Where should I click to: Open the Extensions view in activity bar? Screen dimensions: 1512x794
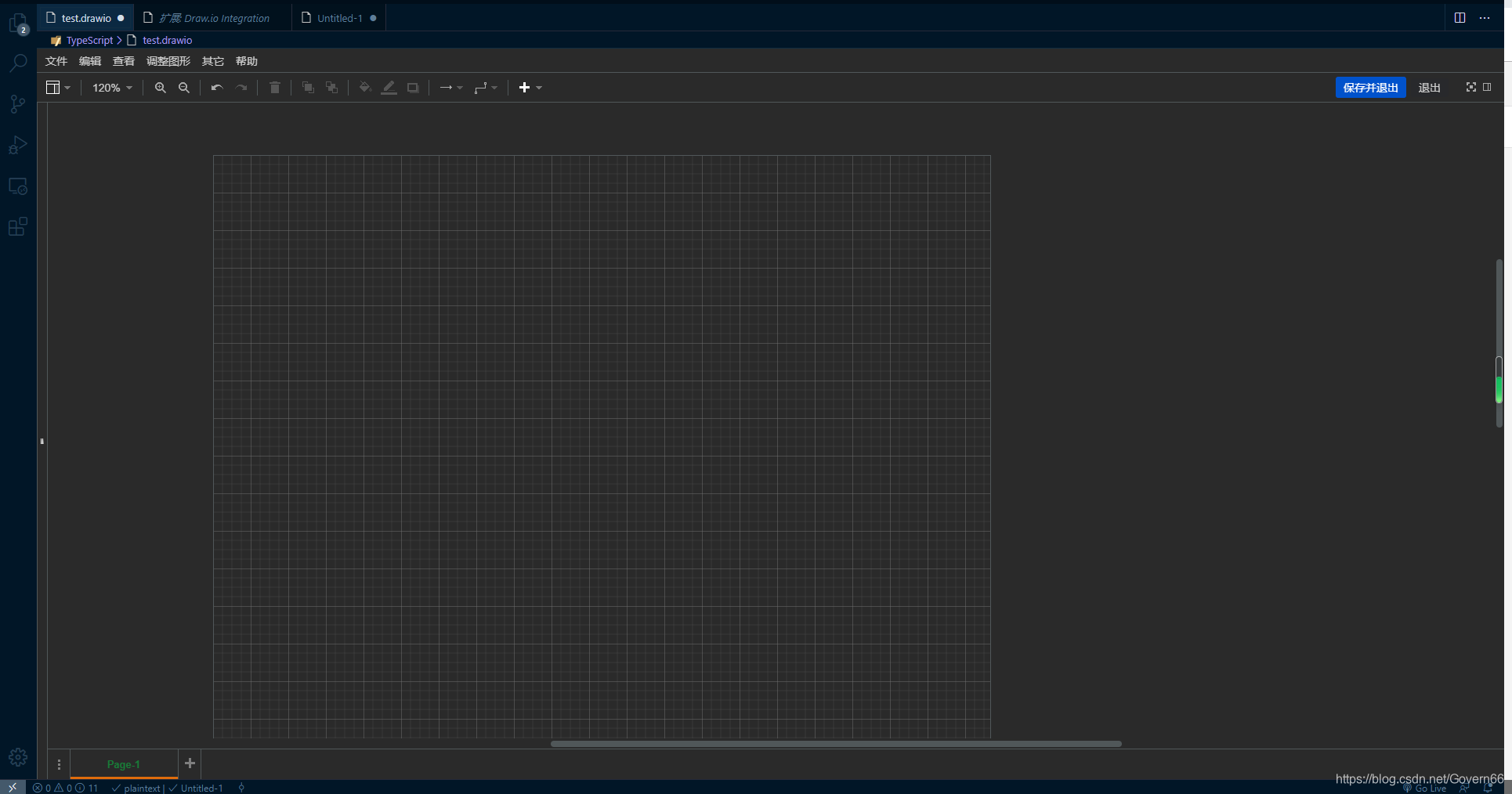point(18,227)
